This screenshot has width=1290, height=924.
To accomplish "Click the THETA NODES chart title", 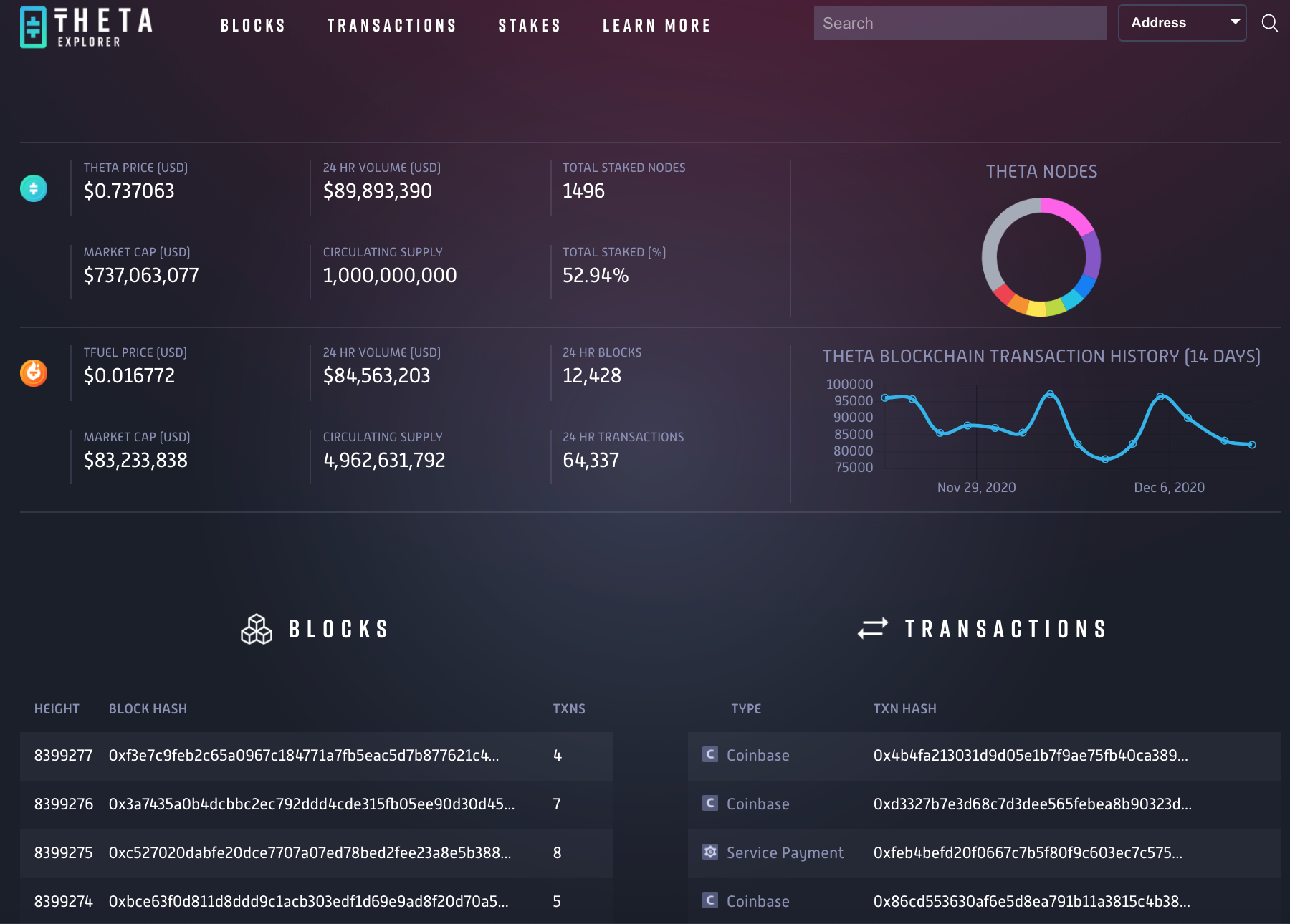I will 1041,172.
